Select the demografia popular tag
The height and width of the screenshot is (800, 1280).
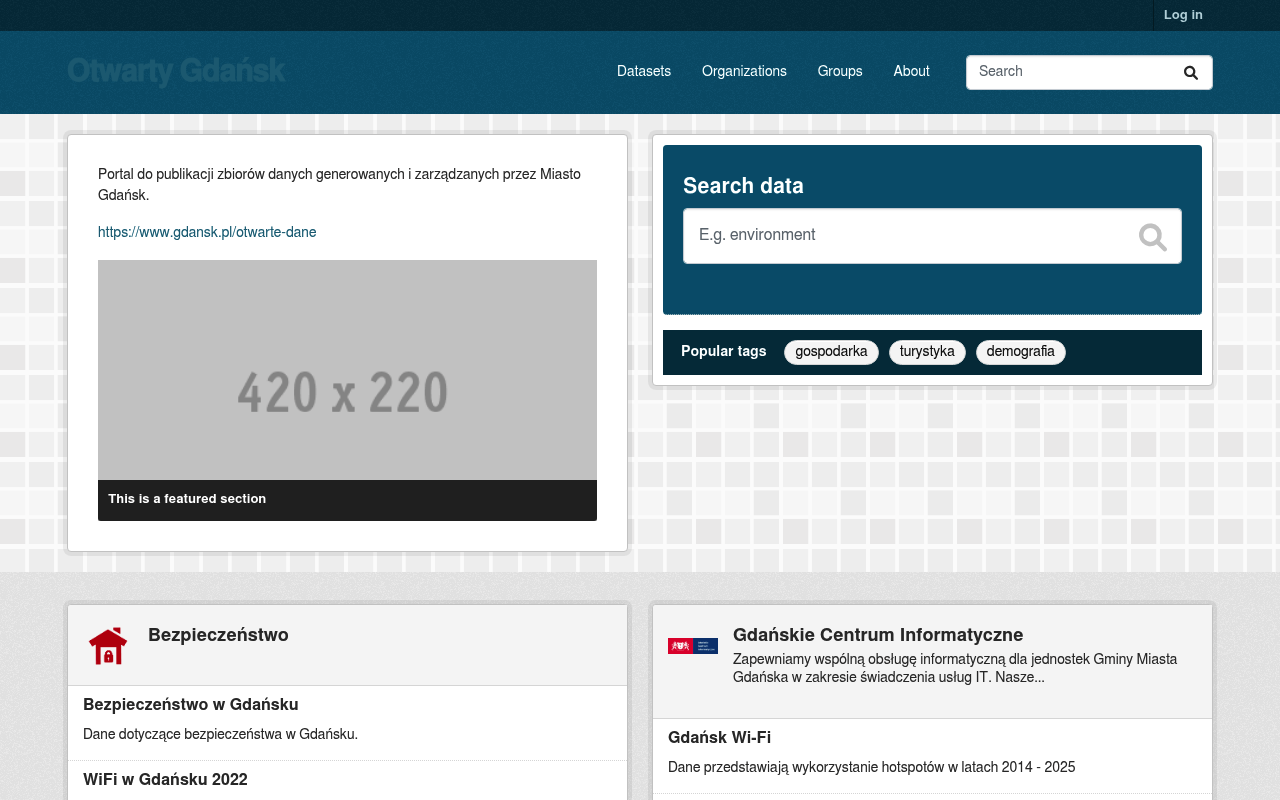pos(1020,352)
